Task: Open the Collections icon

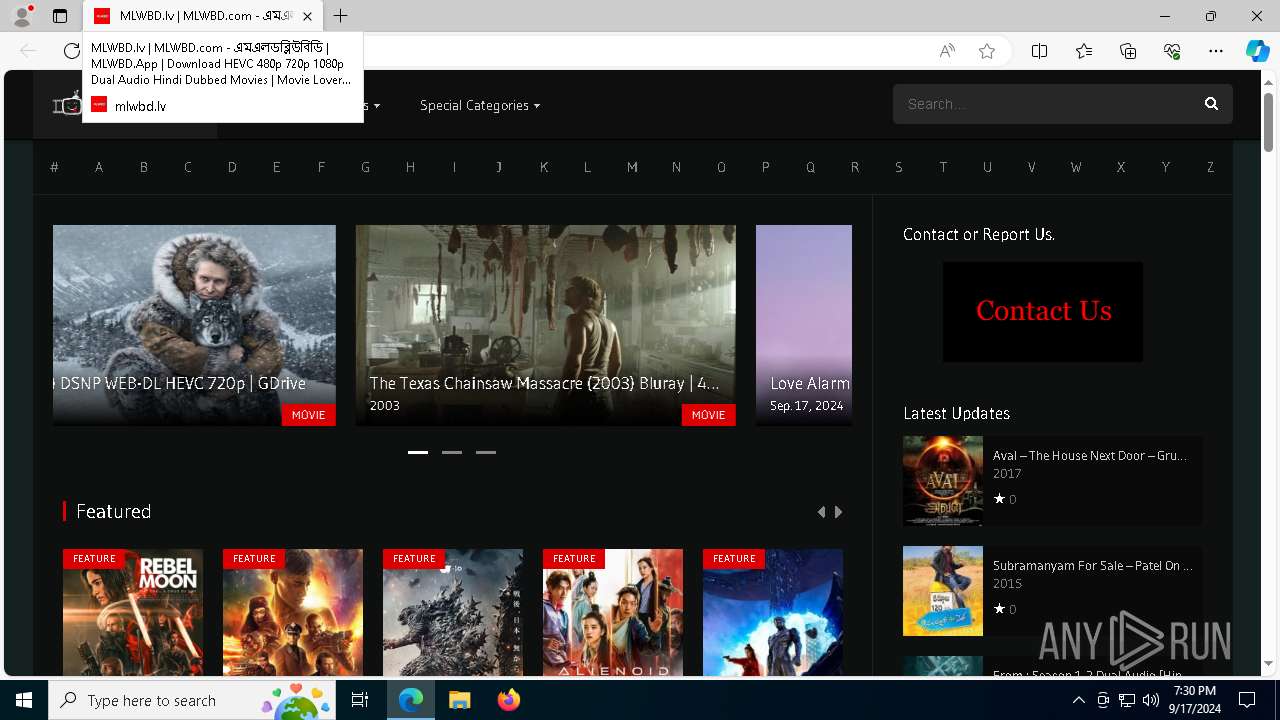Action: 1128,51
